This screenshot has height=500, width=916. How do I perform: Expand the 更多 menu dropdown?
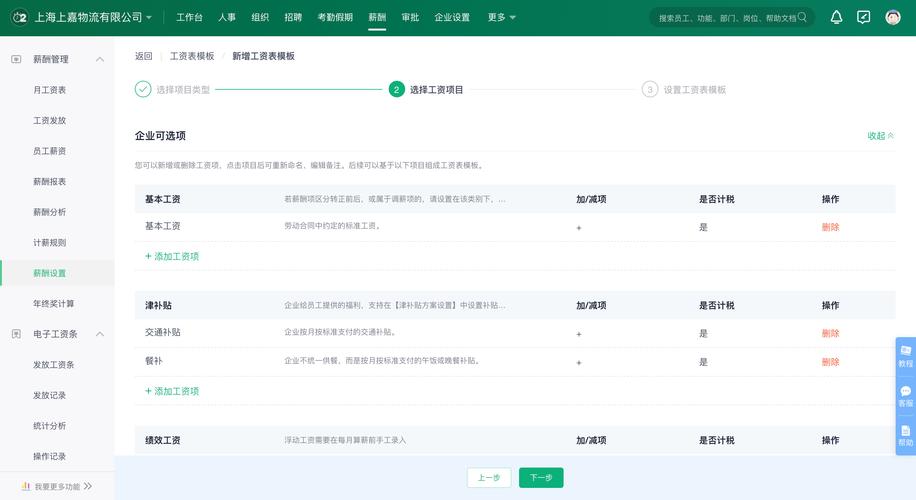[501, 17]
